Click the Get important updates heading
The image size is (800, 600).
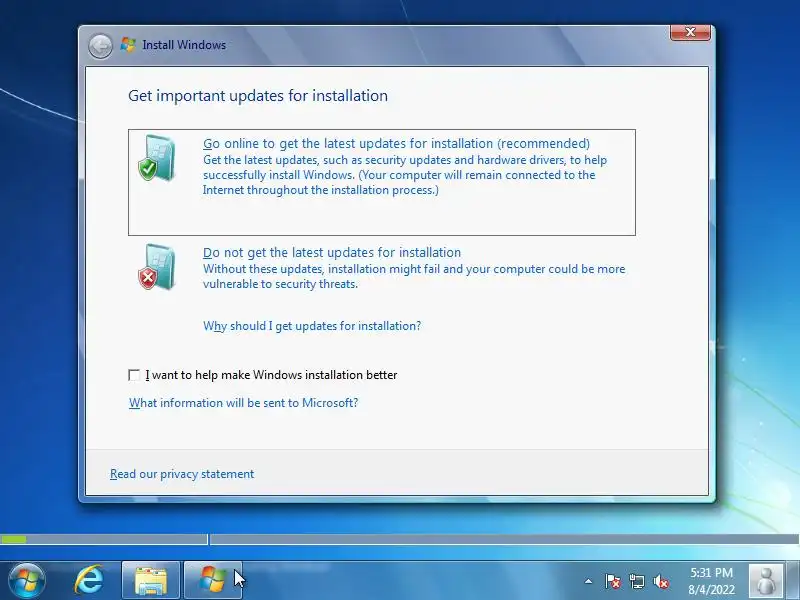[258, 96]
